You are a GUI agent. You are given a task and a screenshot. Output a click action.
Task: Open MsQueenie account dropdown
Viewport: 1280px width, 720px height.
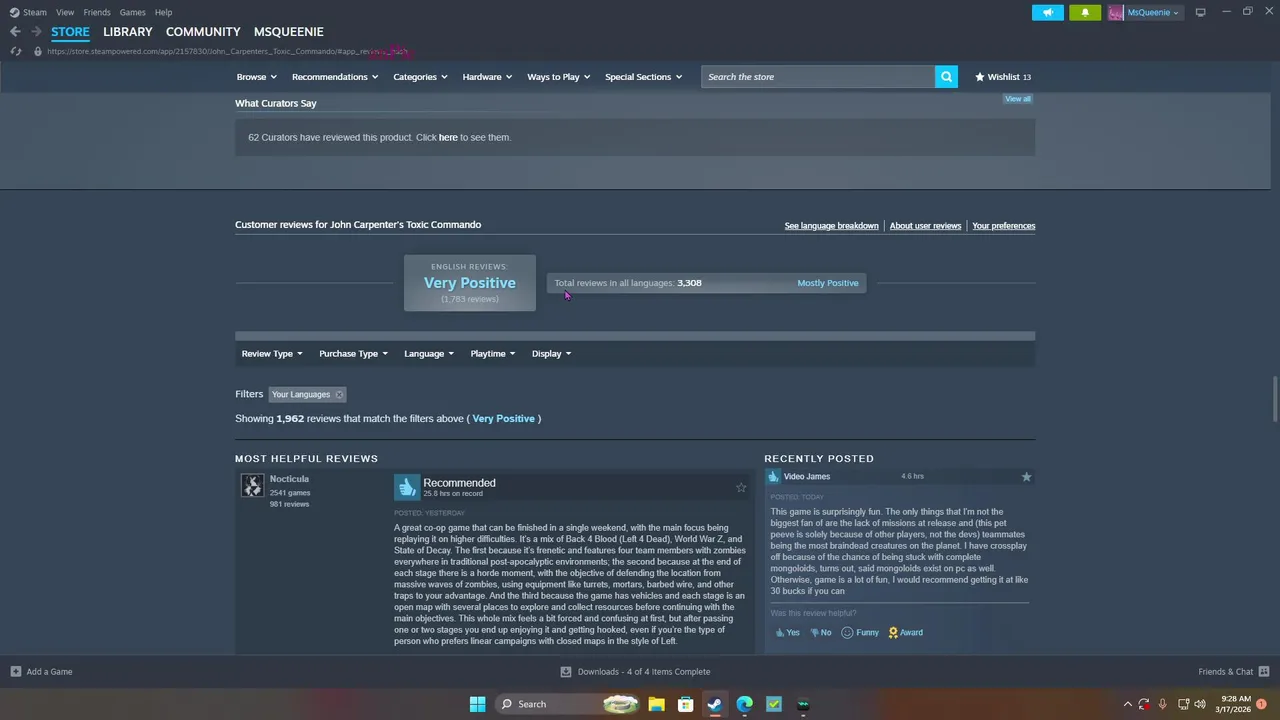(1154, 12)
